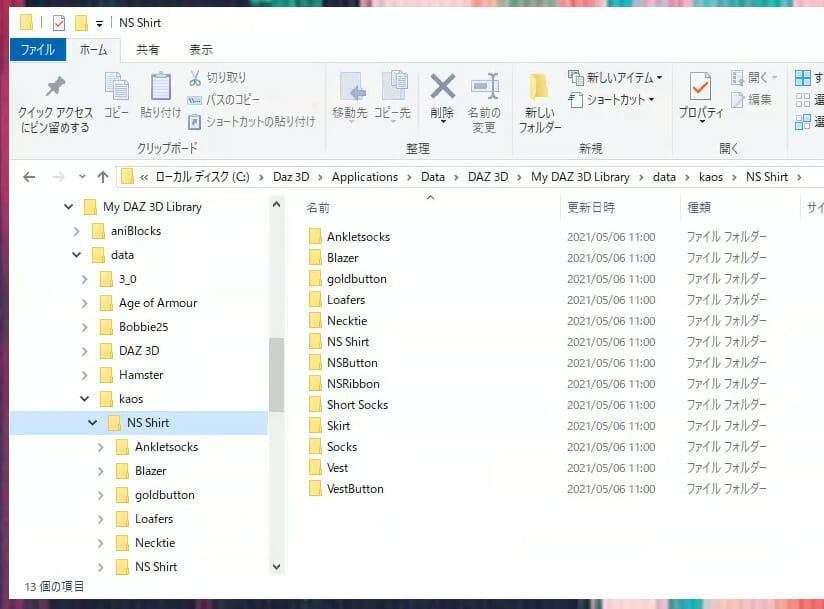
Task: Click Daz 3D in address breadcrumb
Action: [x=291, y=177]
